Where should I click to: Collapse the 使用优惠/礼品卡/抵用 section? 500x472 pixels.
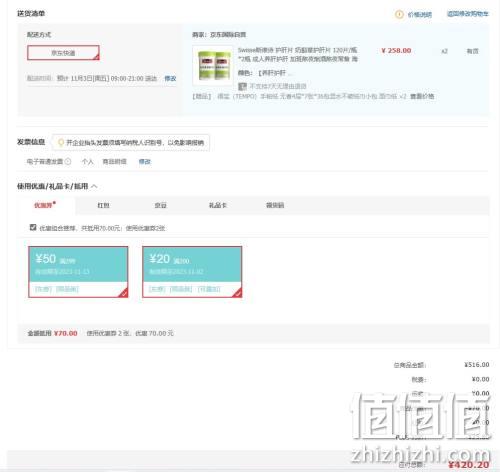[x=94, y=186]
